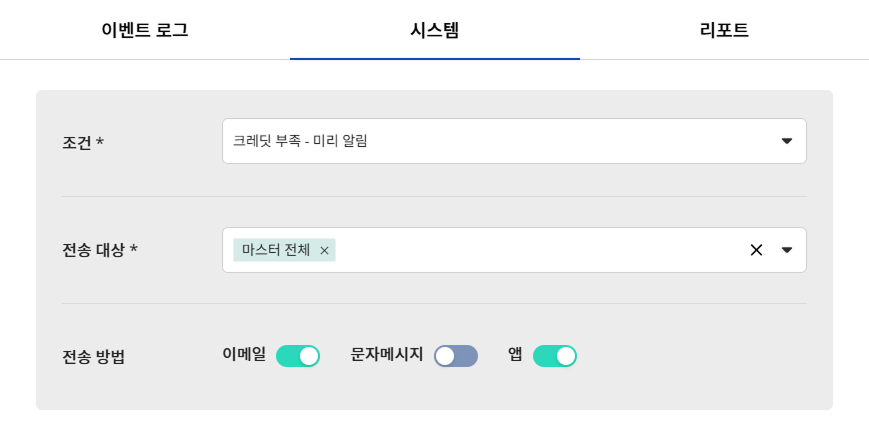The height and width of the screenshot is (435, 869).
Task: Remove the 마스터 전체 tag with its x
Action: [x=324, y=251]
